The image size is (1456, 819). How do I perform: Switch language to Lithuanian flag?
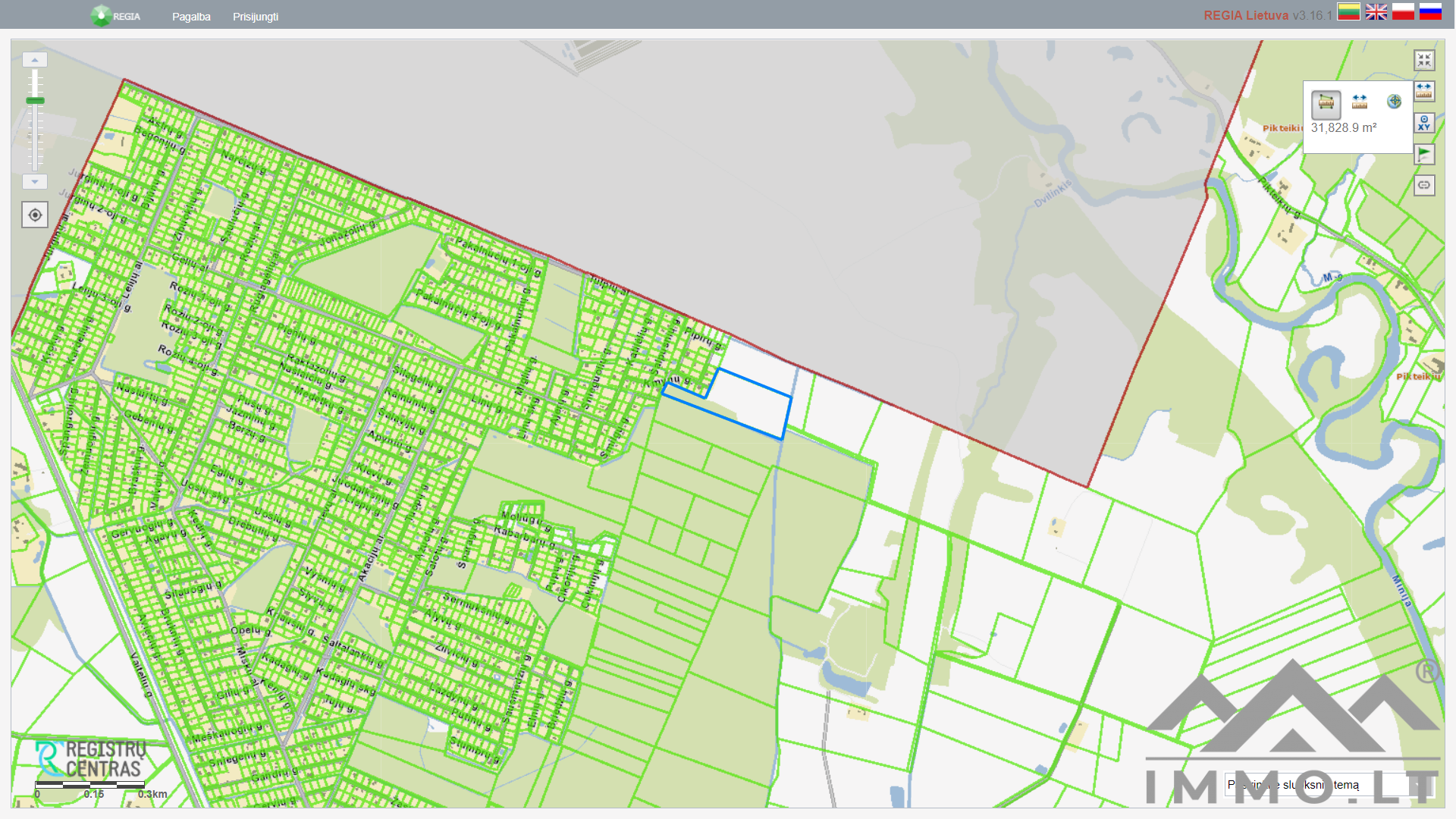[1348, 11]
